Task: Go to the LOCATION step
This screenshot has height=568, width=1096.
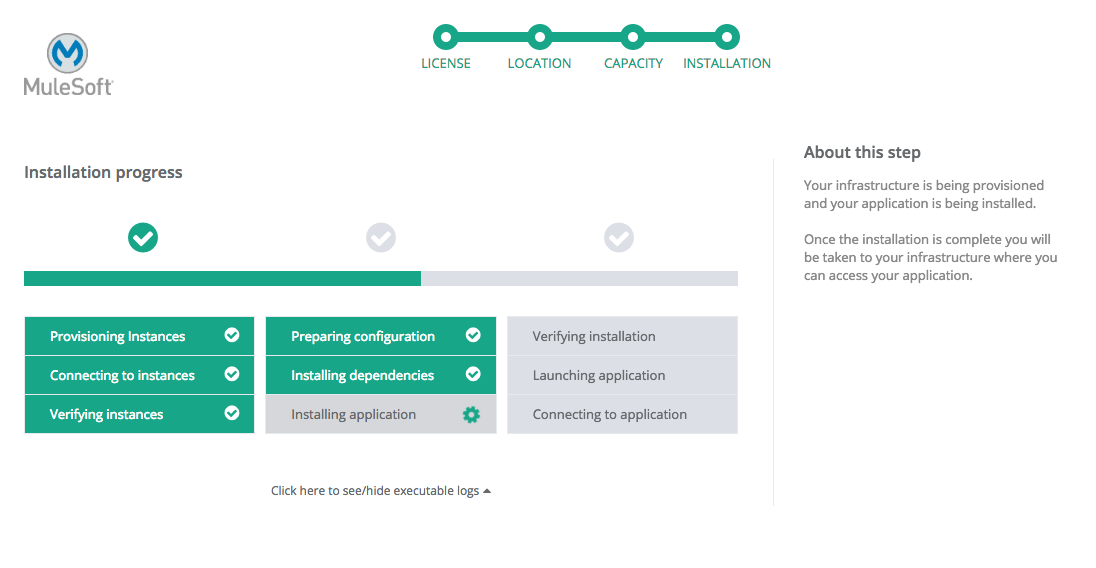Action: coord(539,38)
